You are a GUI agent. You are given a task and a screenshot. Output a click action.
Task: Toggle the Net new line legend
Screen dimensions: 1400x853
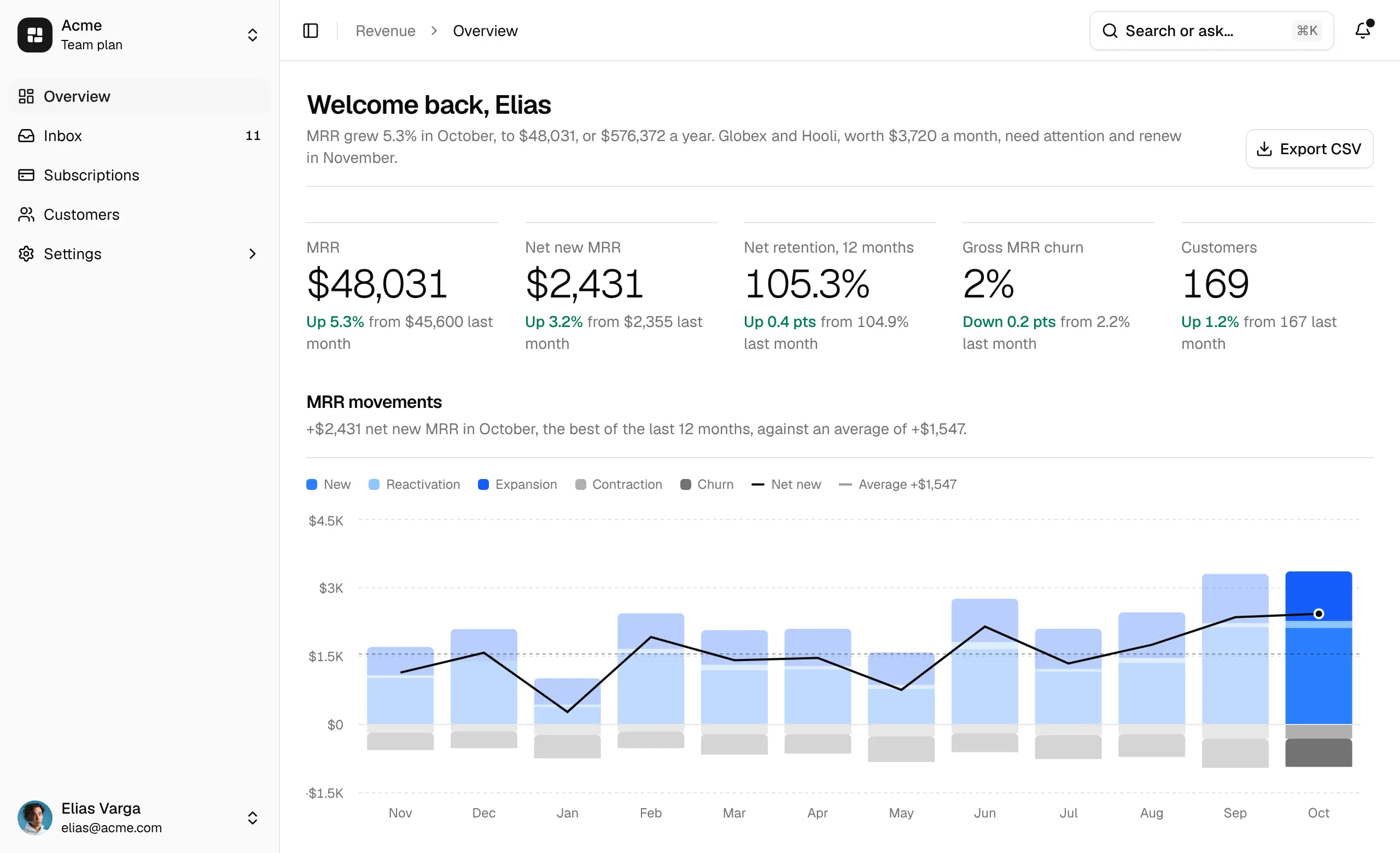click(x=786, y=484)
